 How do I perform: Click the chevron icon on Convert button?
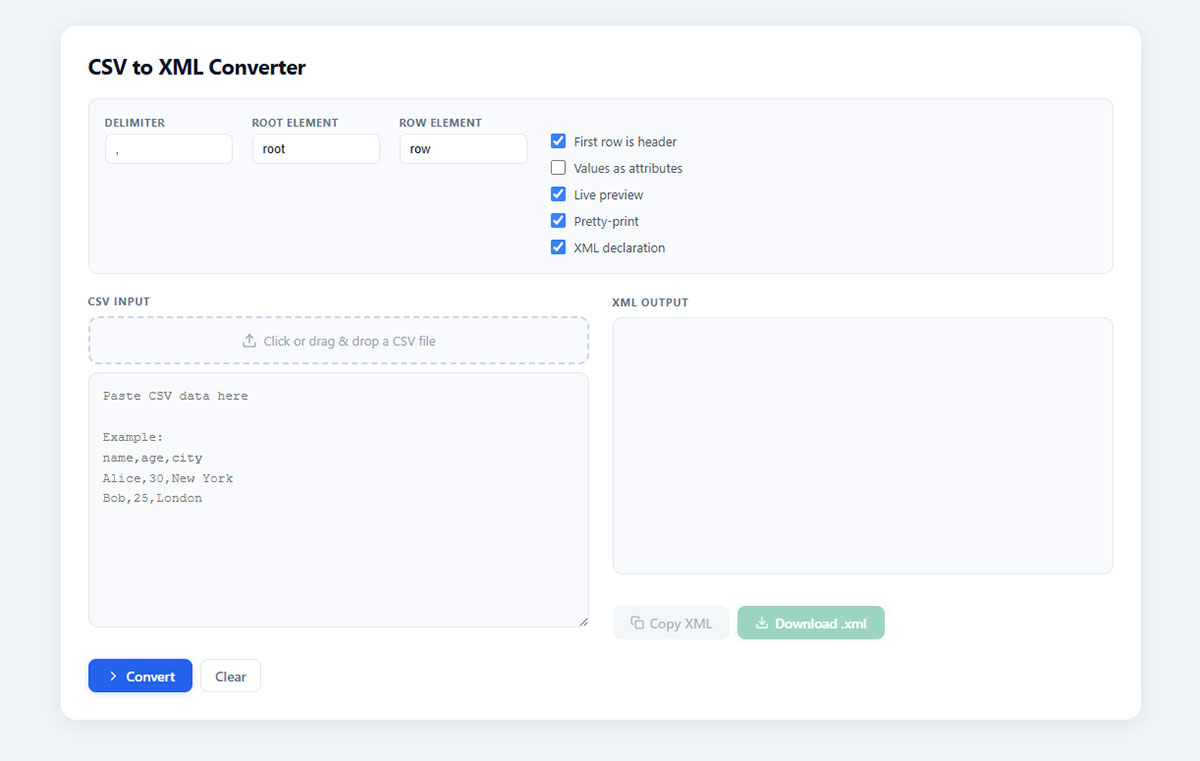pyautogui.click(x=113, y=677)
